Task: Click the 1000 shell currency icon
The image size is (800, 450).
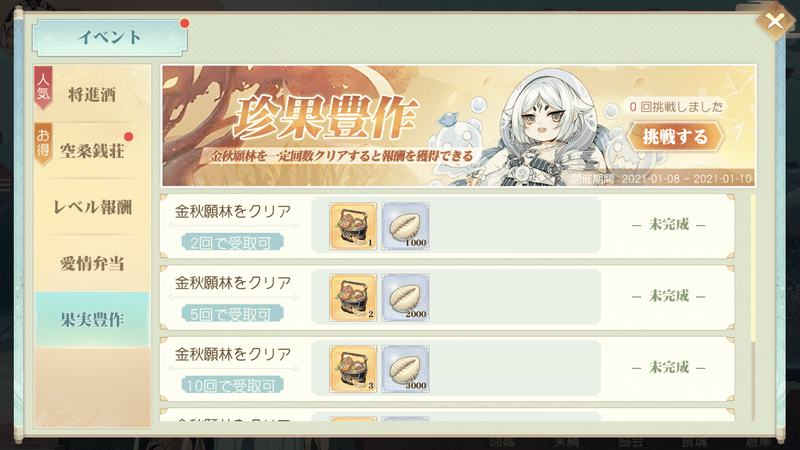Action: pos(406,226)
